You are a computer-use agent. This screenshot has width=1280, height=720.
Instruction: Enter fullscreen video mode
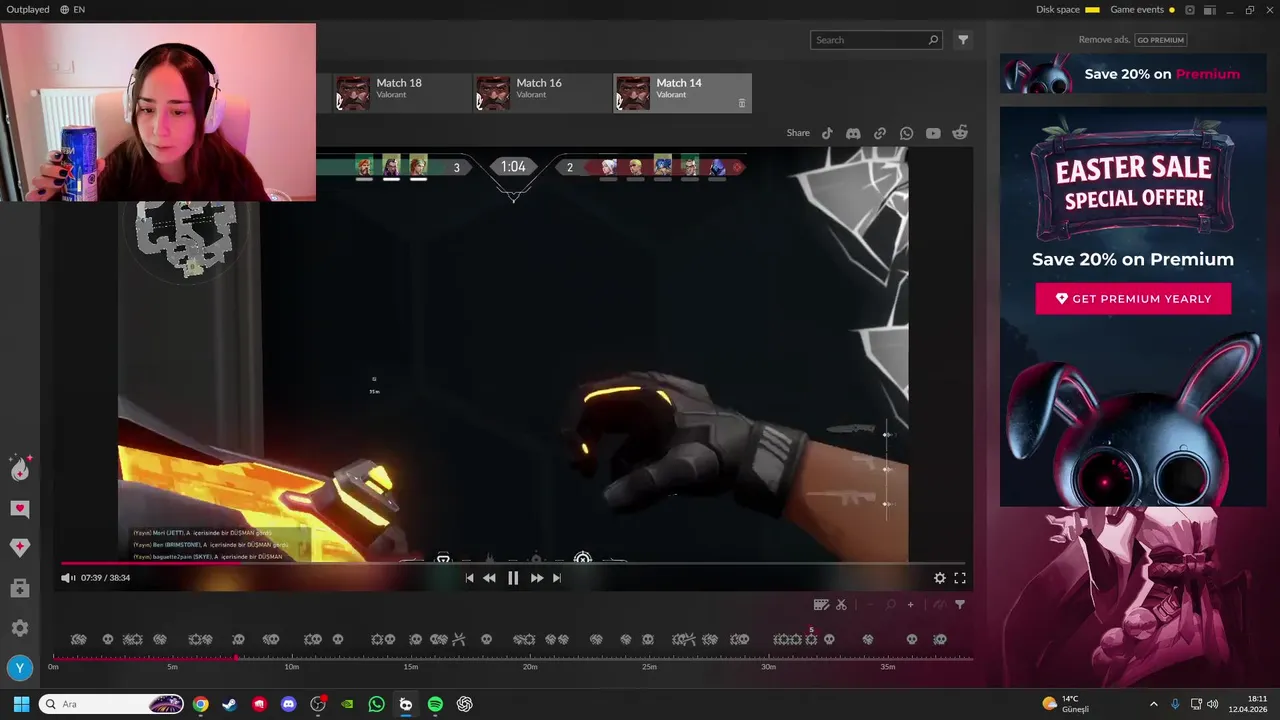tap(960, 578)
